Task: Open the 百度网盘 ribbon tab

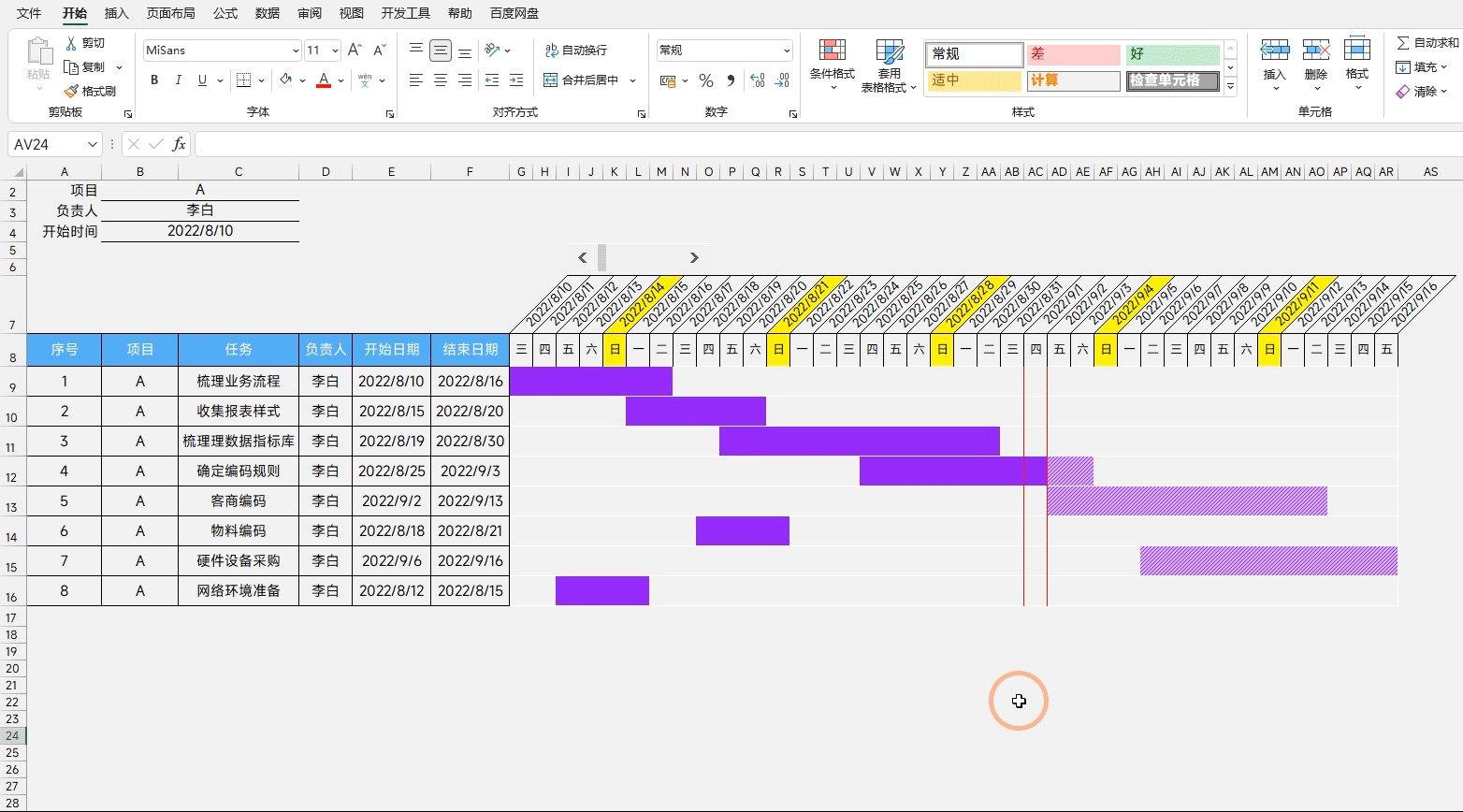Action: [x=514, y=13]
